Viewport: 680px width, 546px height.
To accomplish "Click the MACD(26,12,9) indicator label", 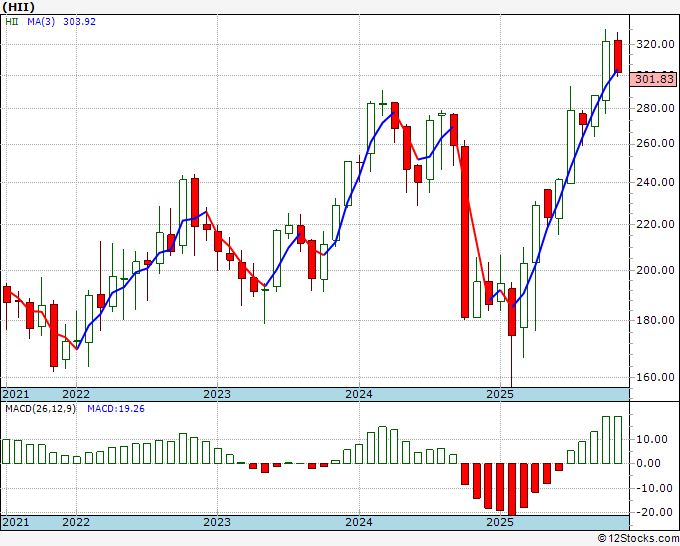I will point(40,409).
